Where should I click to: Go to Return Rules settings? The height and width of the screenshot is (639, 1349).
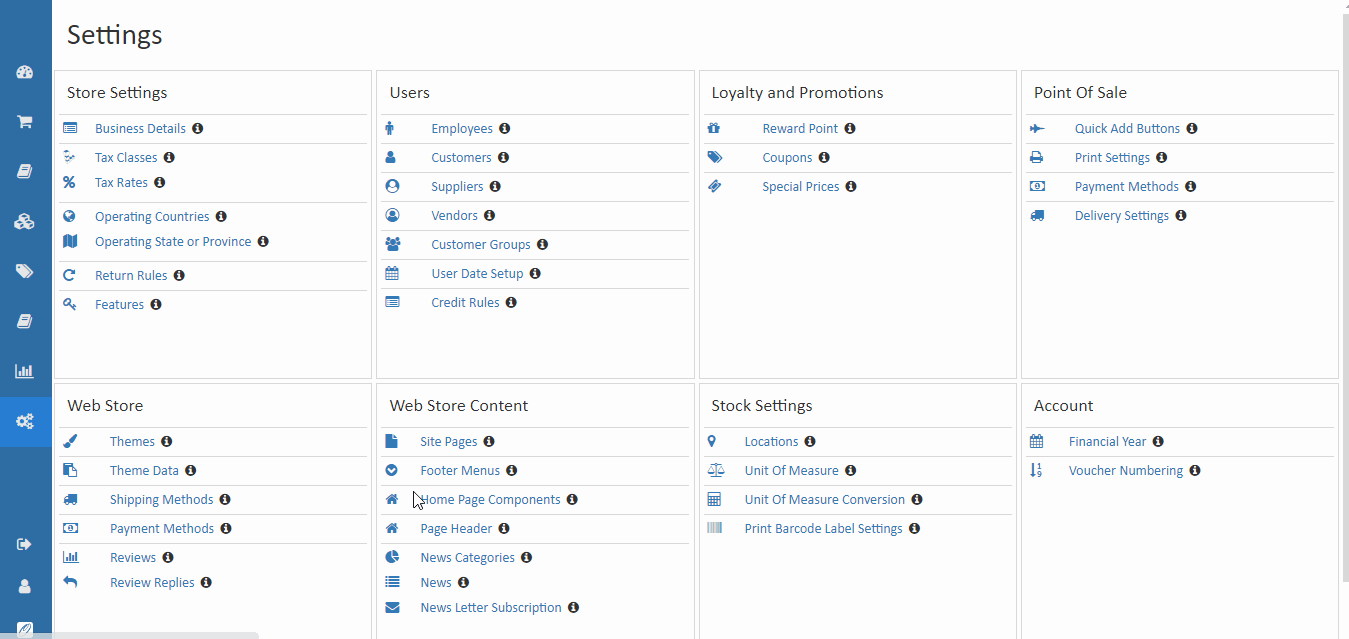(x=131, y=276)
